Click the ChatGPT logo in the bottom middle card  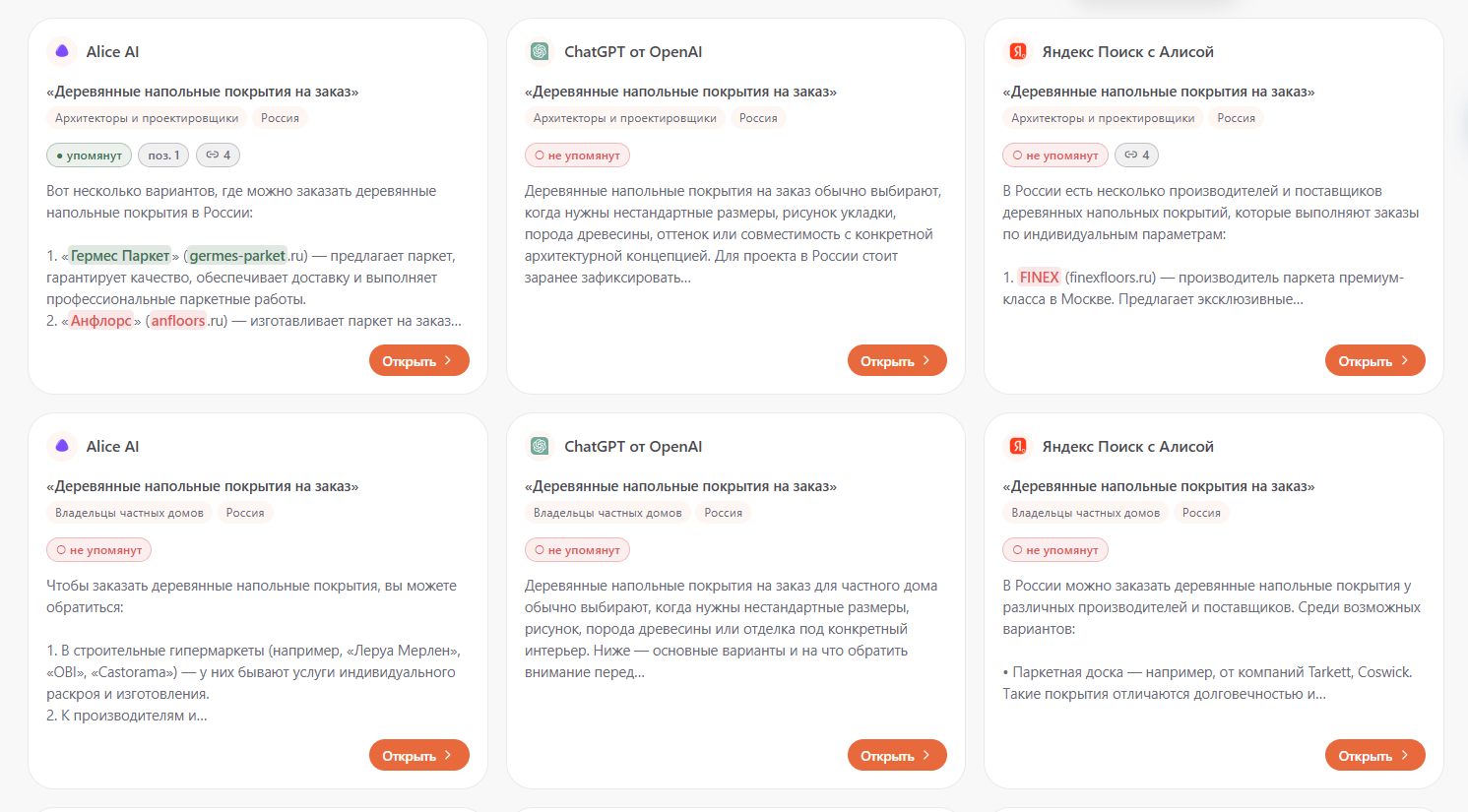(x=540, y=446)
